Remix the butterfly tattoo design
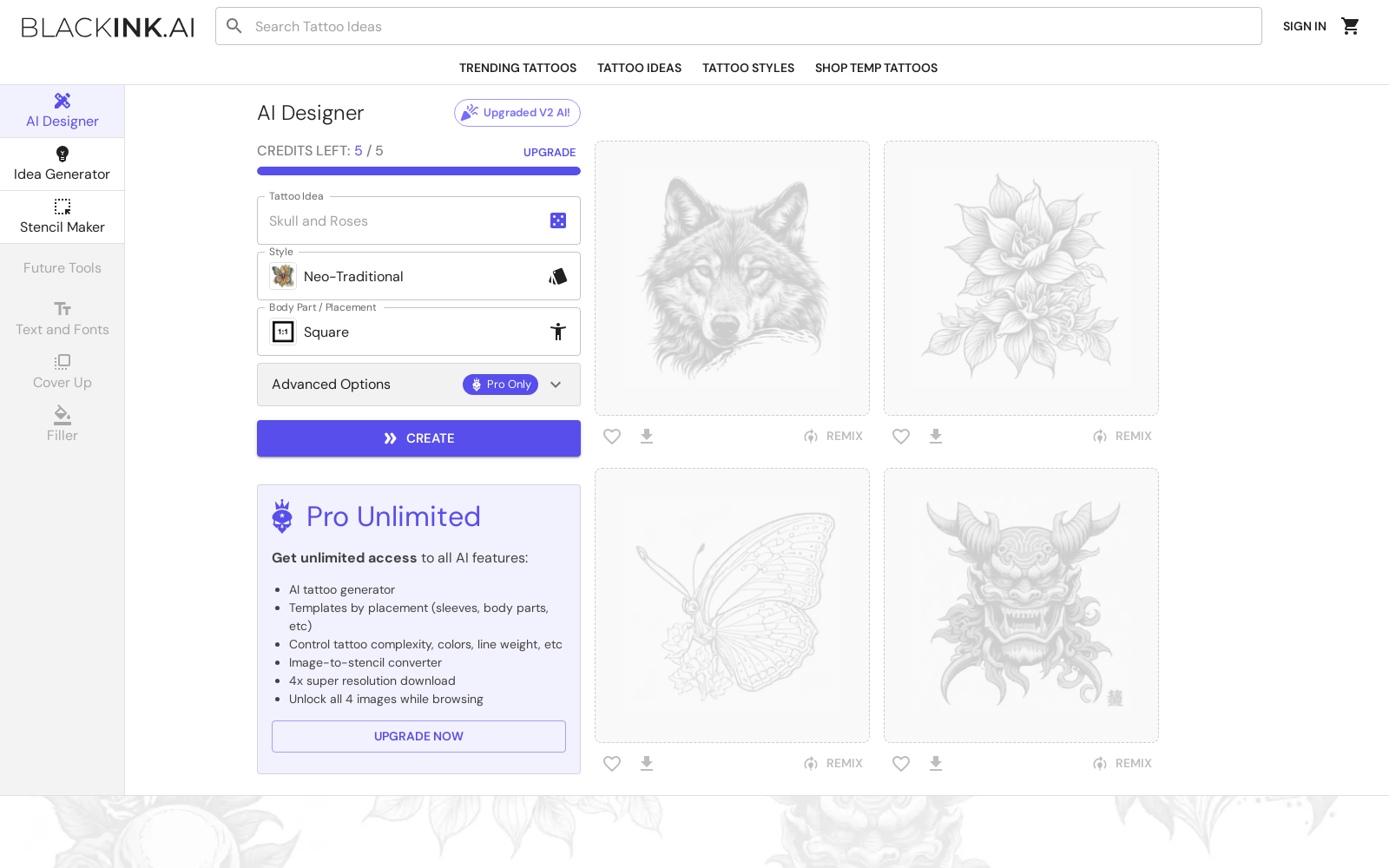 (833, 763)
